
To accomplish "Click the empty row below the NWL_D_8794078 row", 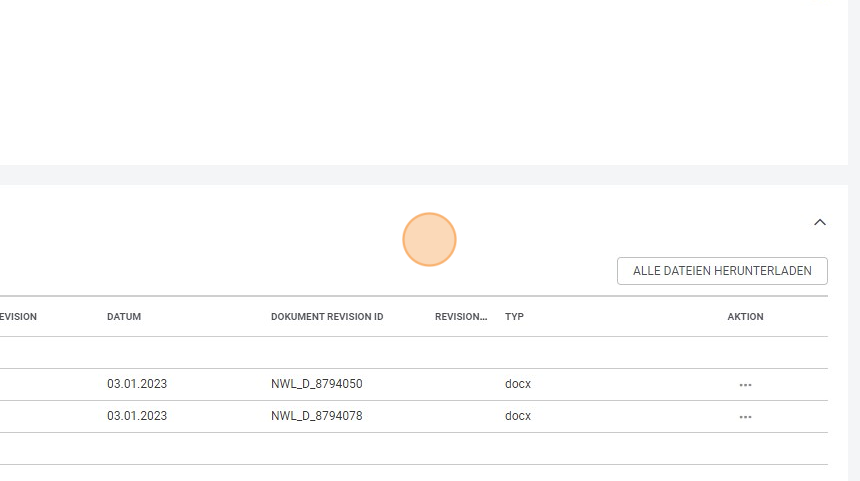I will pos(414,449).
